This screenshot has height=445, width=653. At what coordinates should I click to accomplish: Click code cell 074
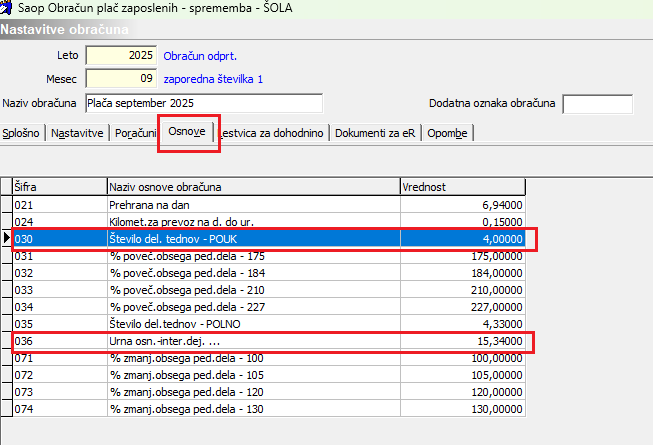(x=60, y=409)
